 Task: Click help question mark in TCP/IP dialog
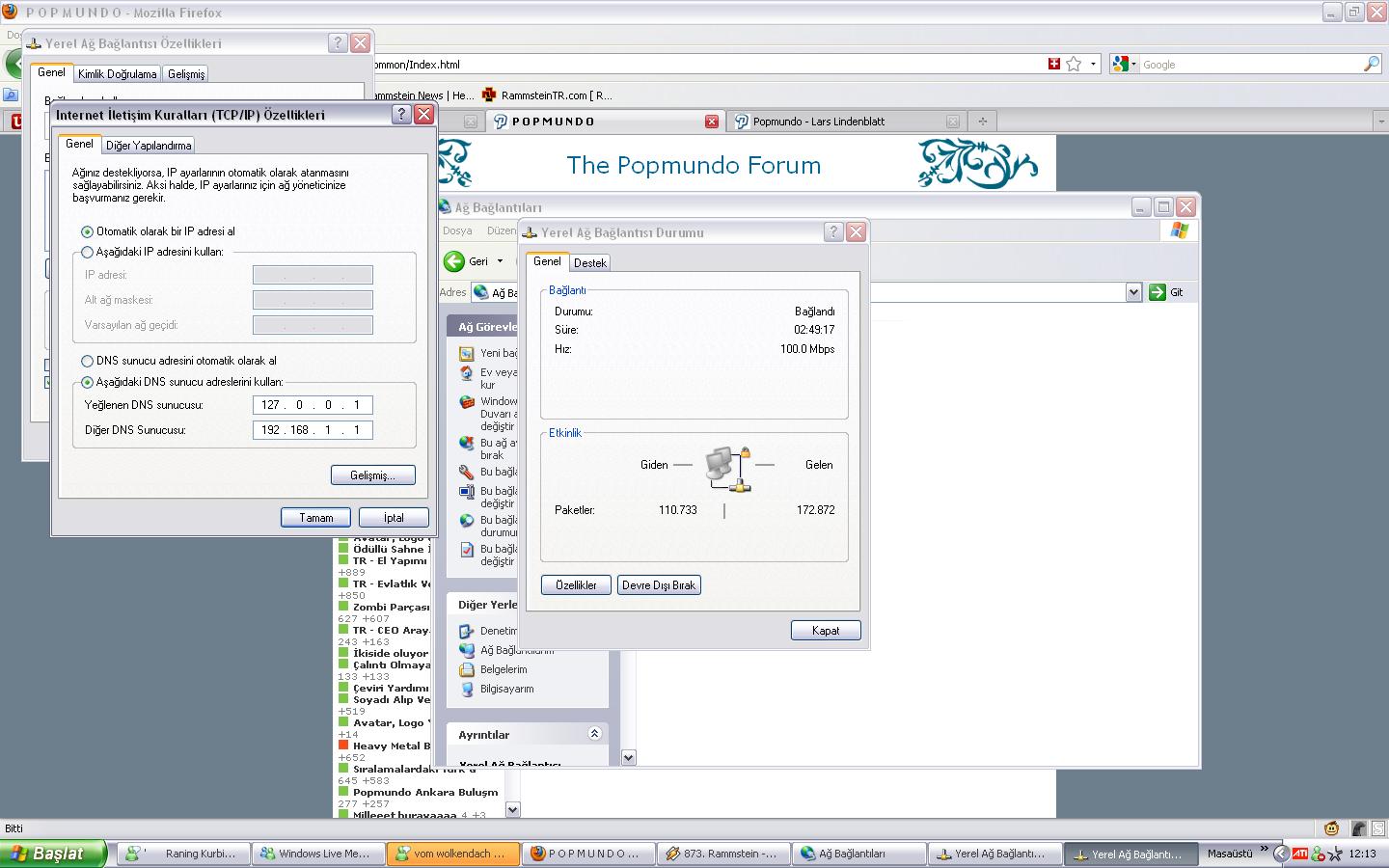coord(402,115)
